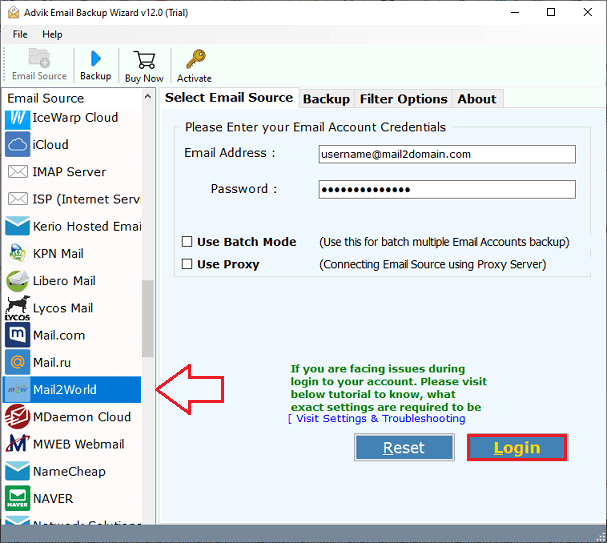Pick the KPN Mail icon

tap(17, 253)
